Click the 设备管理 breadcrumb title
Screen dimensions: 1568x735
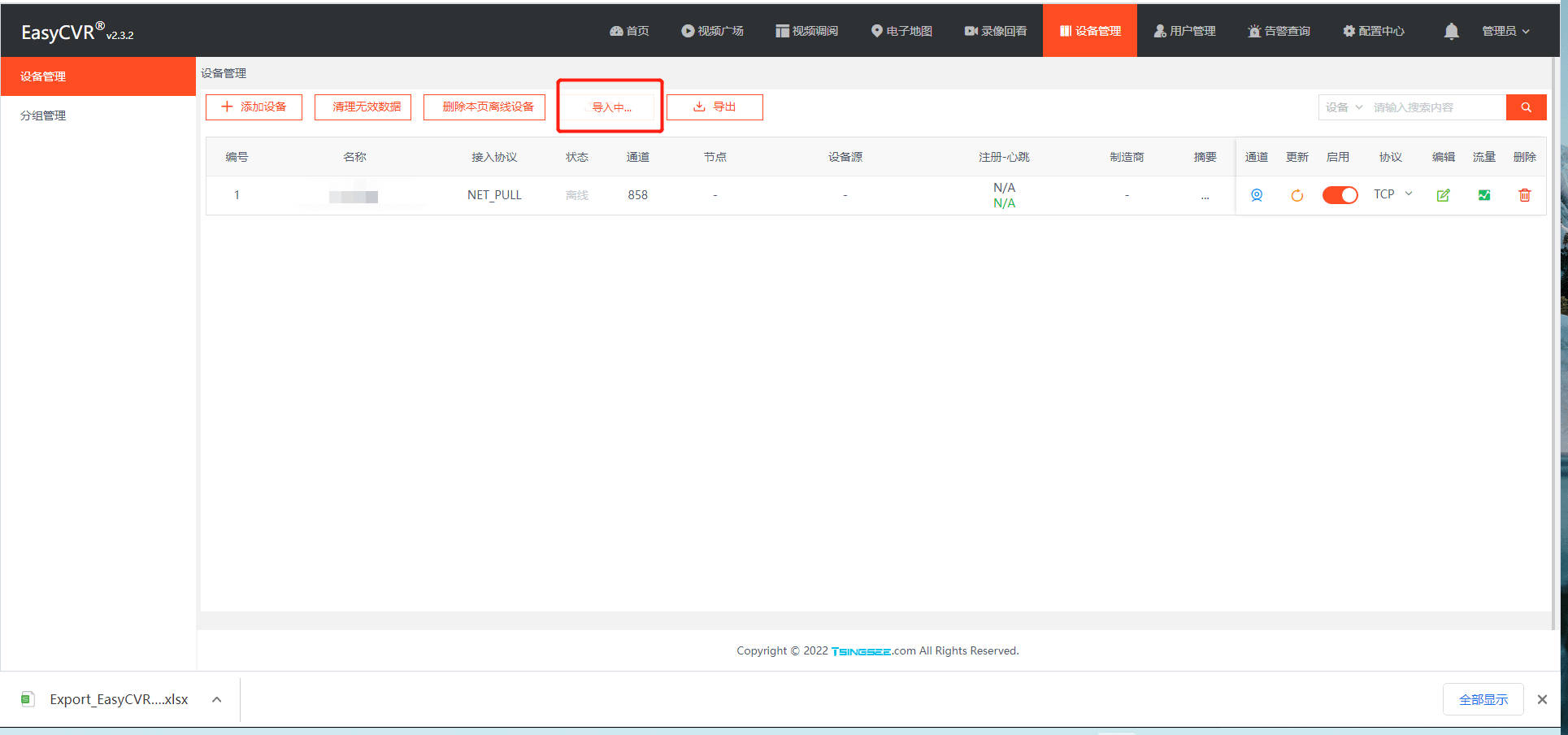[224, 73]
